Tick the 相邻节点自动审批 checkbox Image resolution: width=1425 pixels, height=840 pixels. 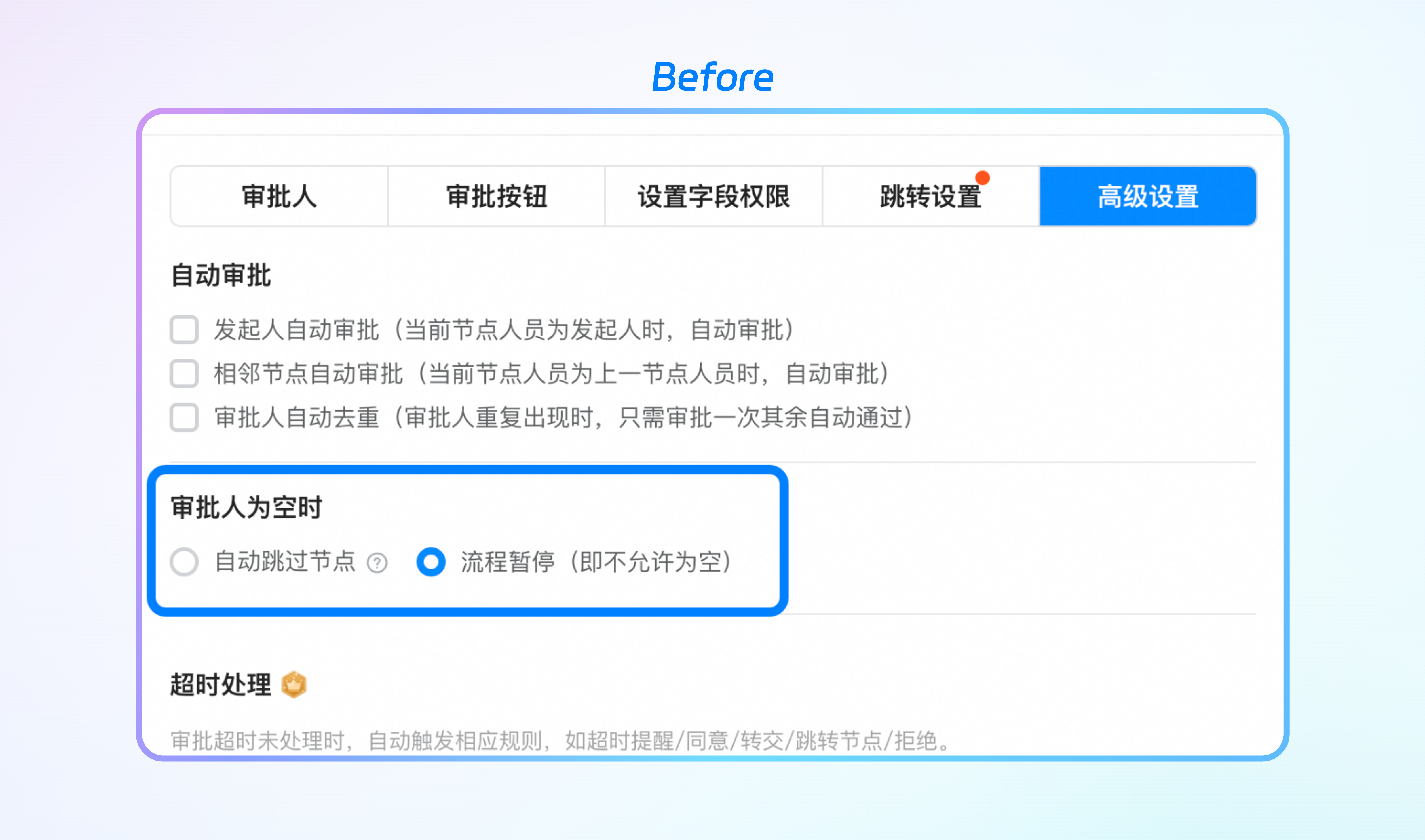[184, 374]
